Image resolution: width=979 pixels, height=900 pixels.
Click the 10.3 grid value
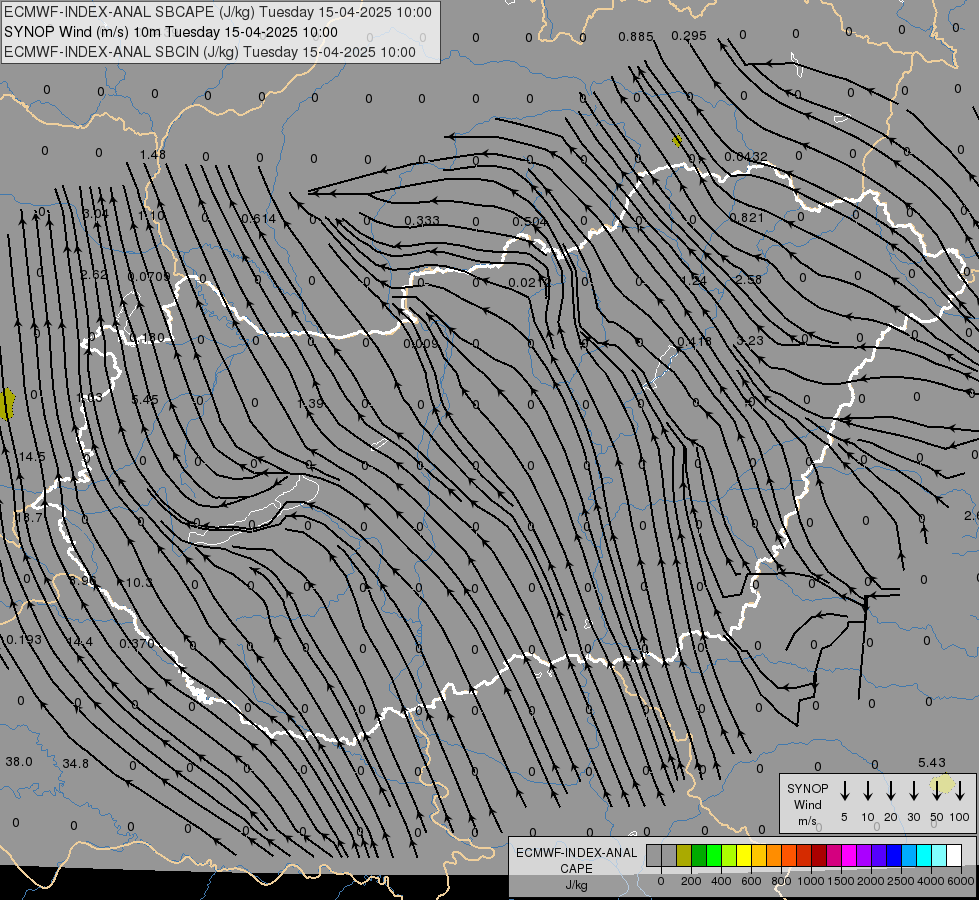[x=139, y=583]
